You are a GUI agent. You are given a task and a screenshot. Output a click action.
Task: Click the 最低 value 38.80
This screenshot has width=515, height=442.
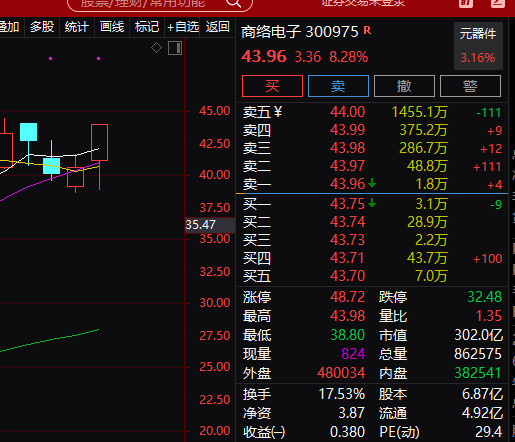click(348, 335)
